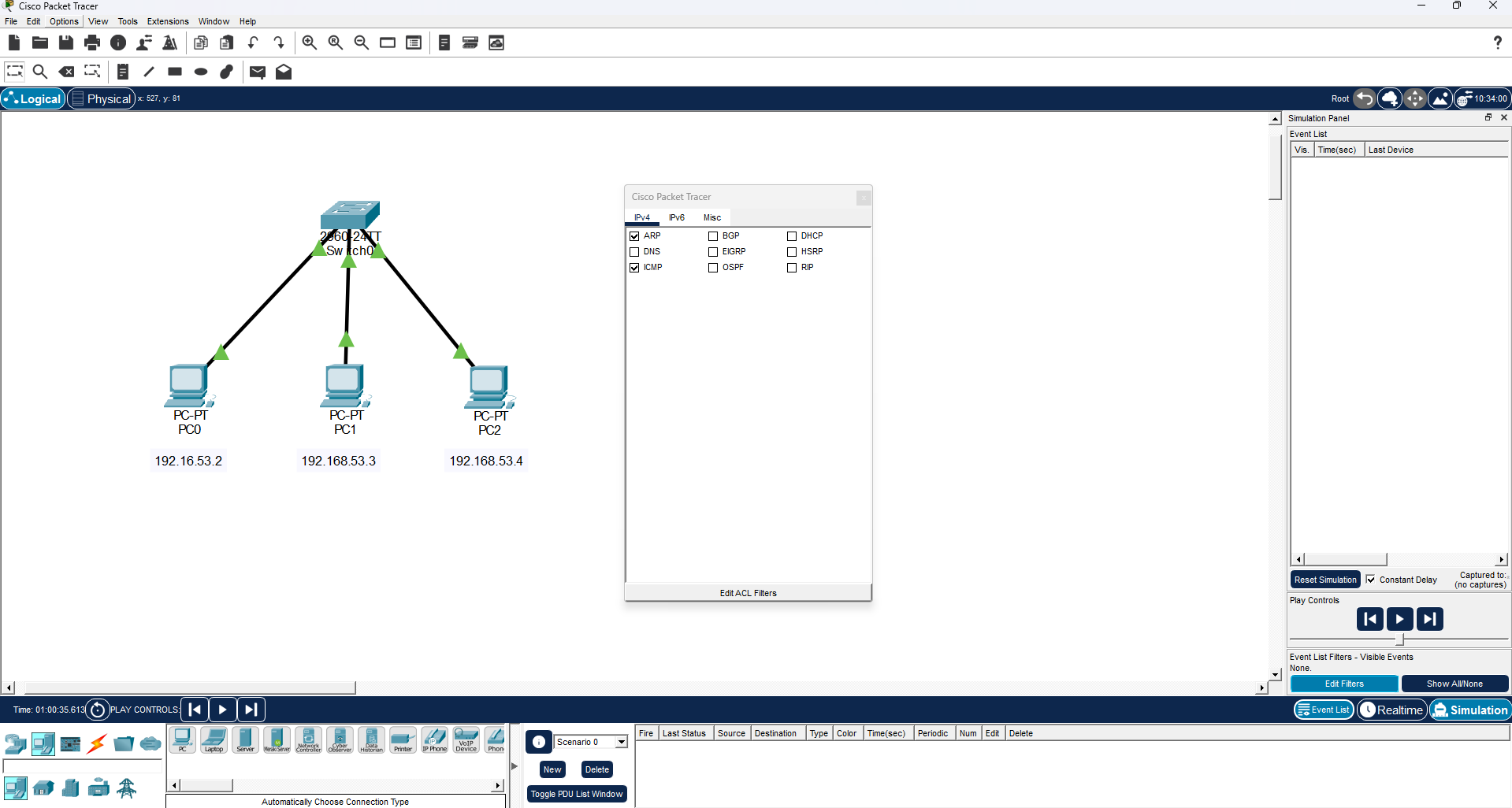Open the Scenario 0 dropdown
Screen dimensions: 1512x808
(621, 742)
